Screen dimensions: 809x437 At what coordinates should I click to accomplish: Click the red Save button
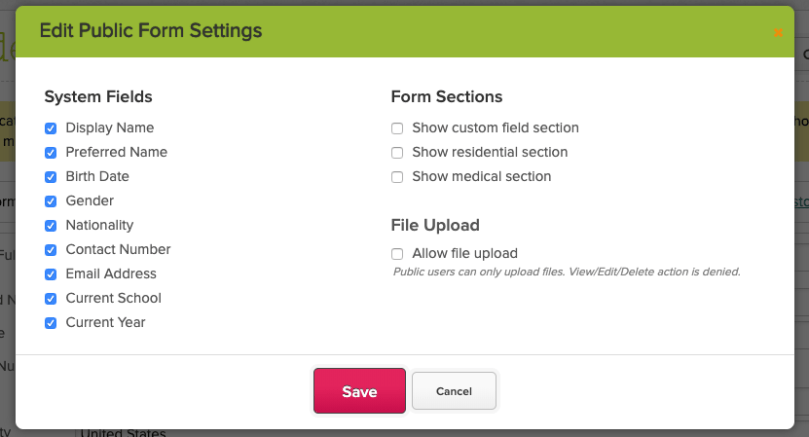359,391
